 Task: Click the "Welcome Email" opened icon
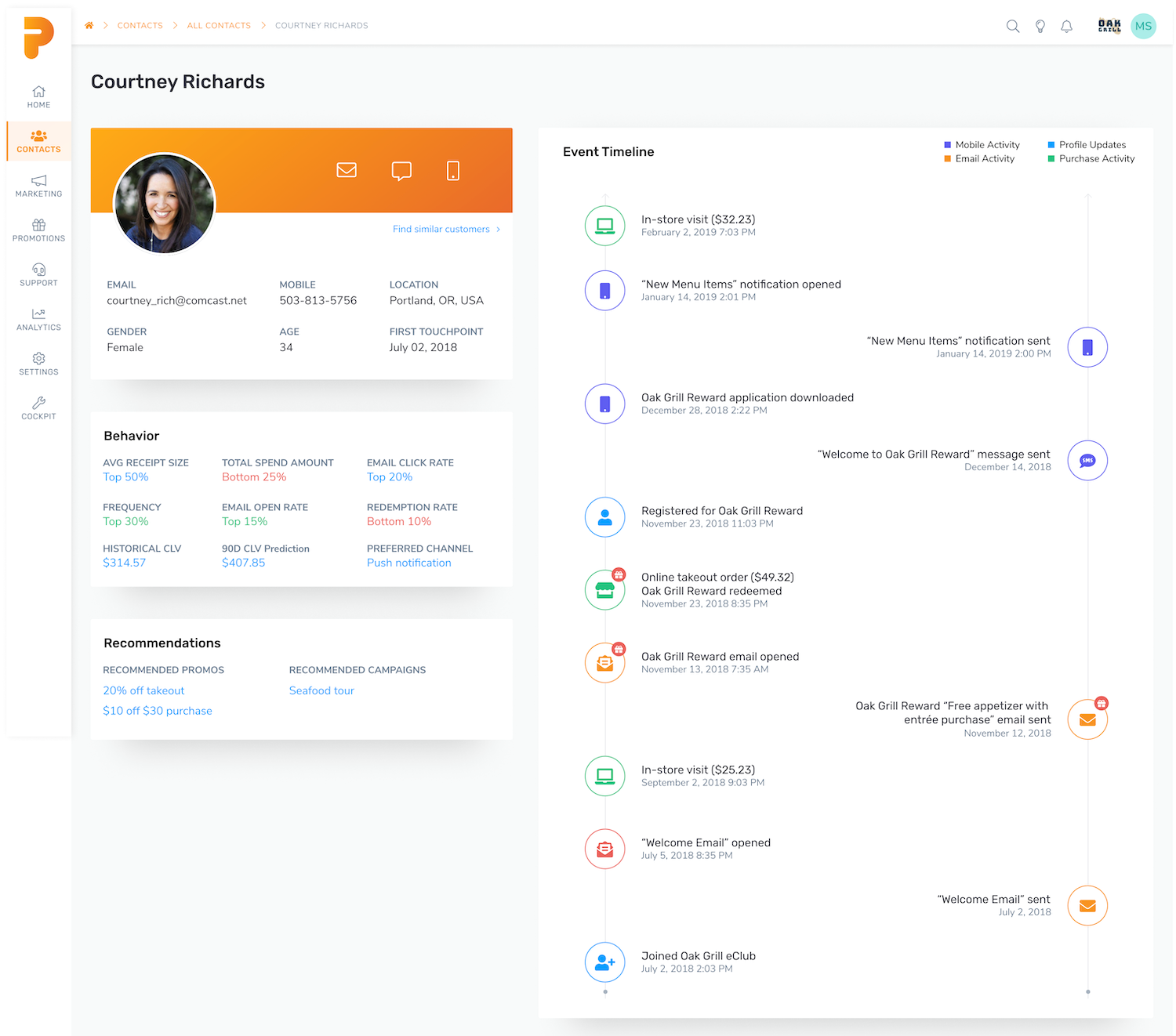(x=605, y=849)
